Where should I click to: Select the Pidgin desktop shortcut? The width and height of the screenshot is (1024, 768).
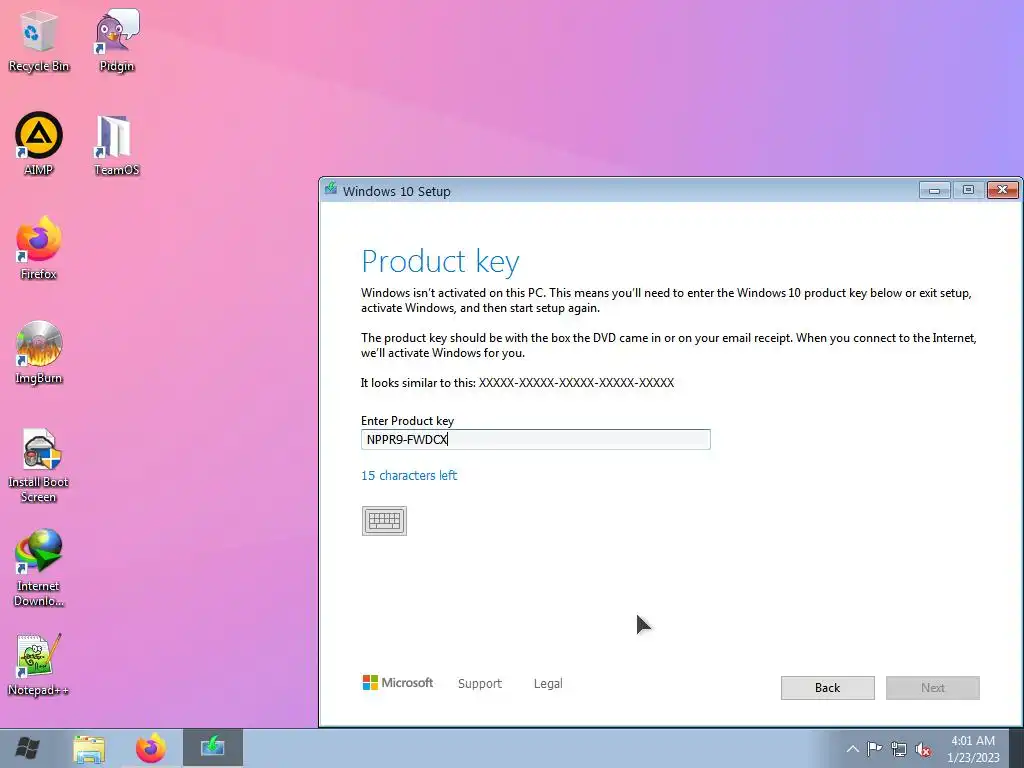[117, 40]
